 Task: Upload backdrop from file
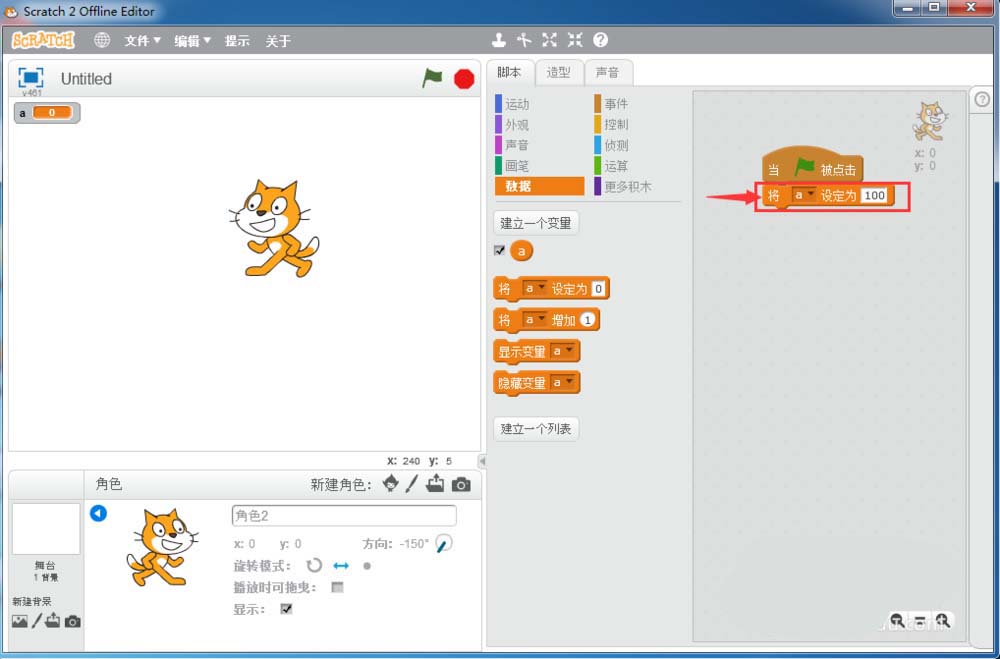[x=53, y=621]
